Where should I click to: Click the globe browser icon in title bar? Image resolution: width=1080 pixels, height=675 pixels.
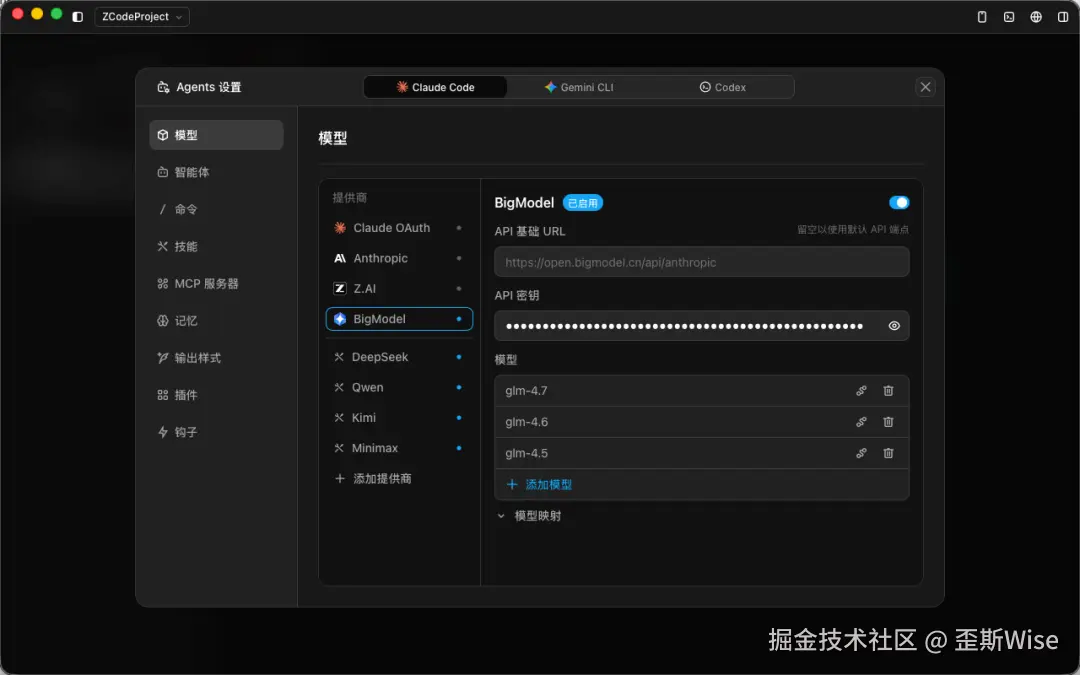1036,17
